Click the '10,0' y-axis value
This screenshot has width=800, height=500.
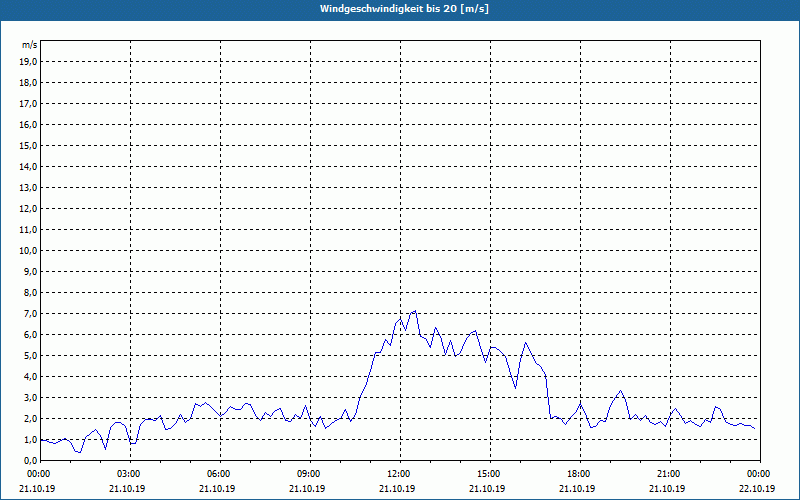(28, 251)
